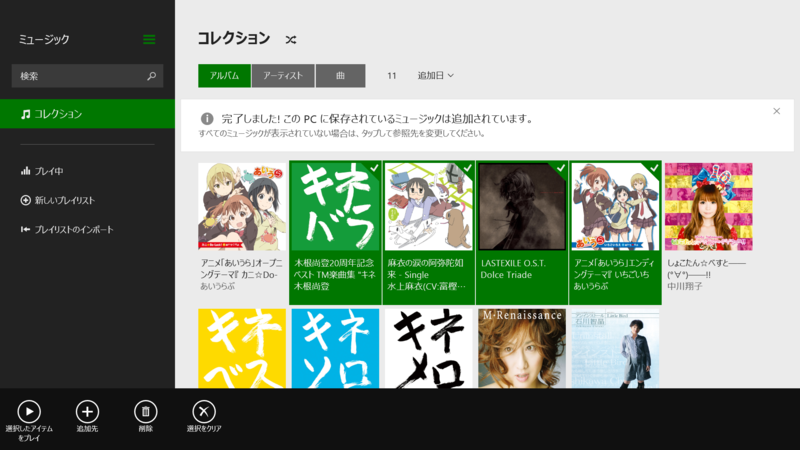This screenshot has width=800, height=450.
Task: Open the green hamburger menu icon
Action: [x=149, y=39]
